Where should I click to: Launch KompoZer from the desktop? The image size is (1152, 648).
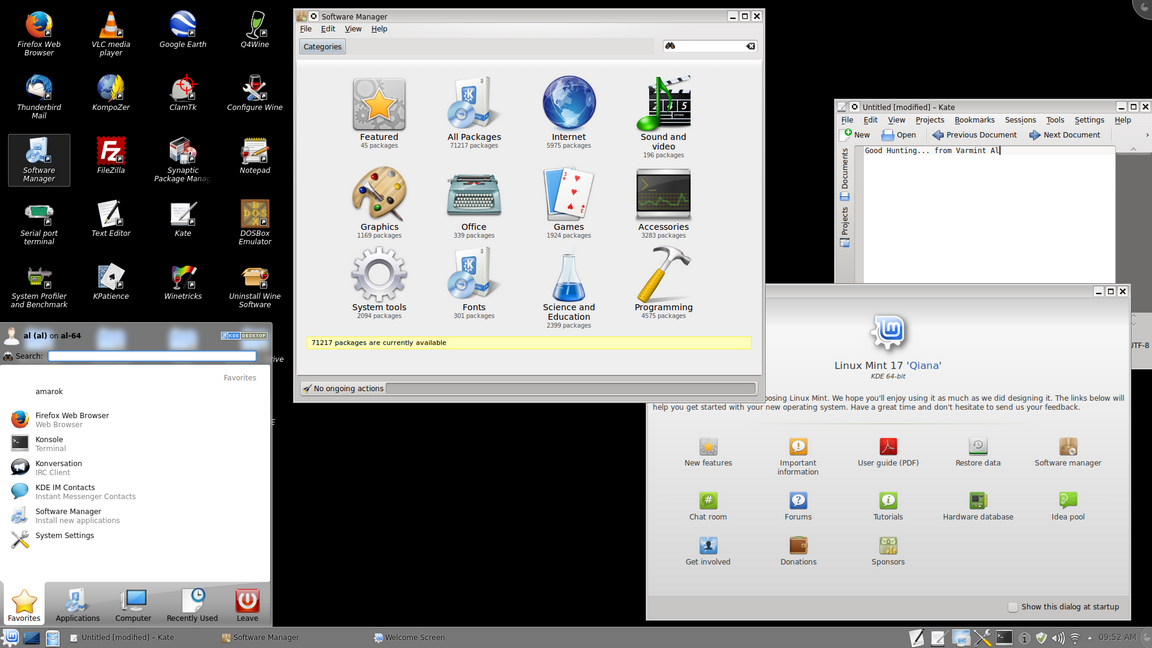[111, 93]
